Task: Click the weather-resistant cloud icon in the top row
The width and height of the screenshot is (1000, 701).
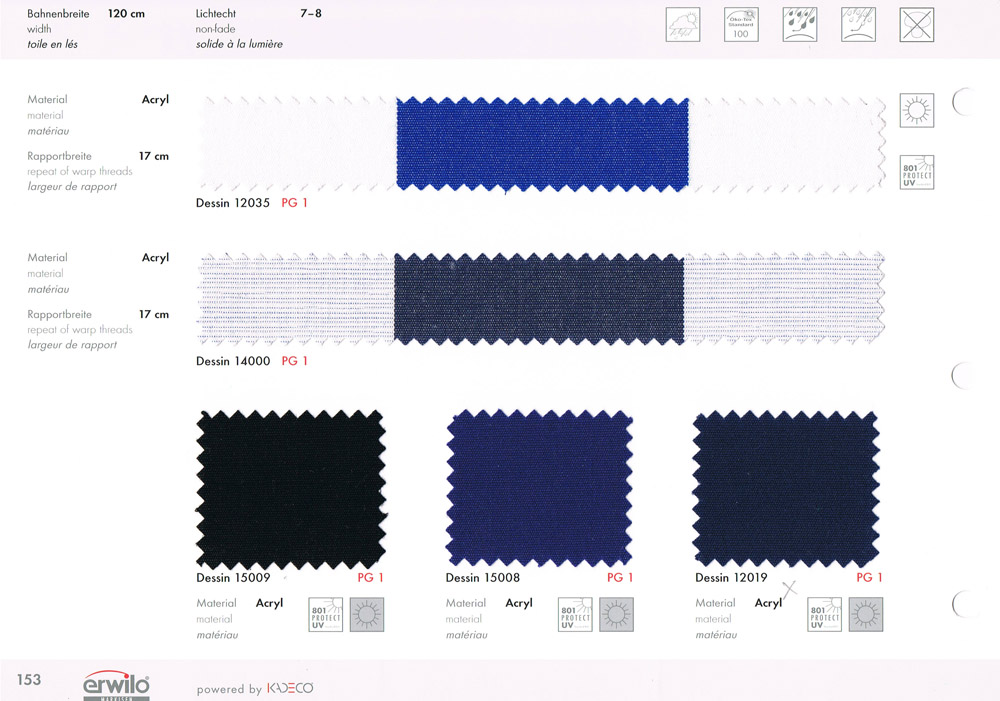Action: 682,25
